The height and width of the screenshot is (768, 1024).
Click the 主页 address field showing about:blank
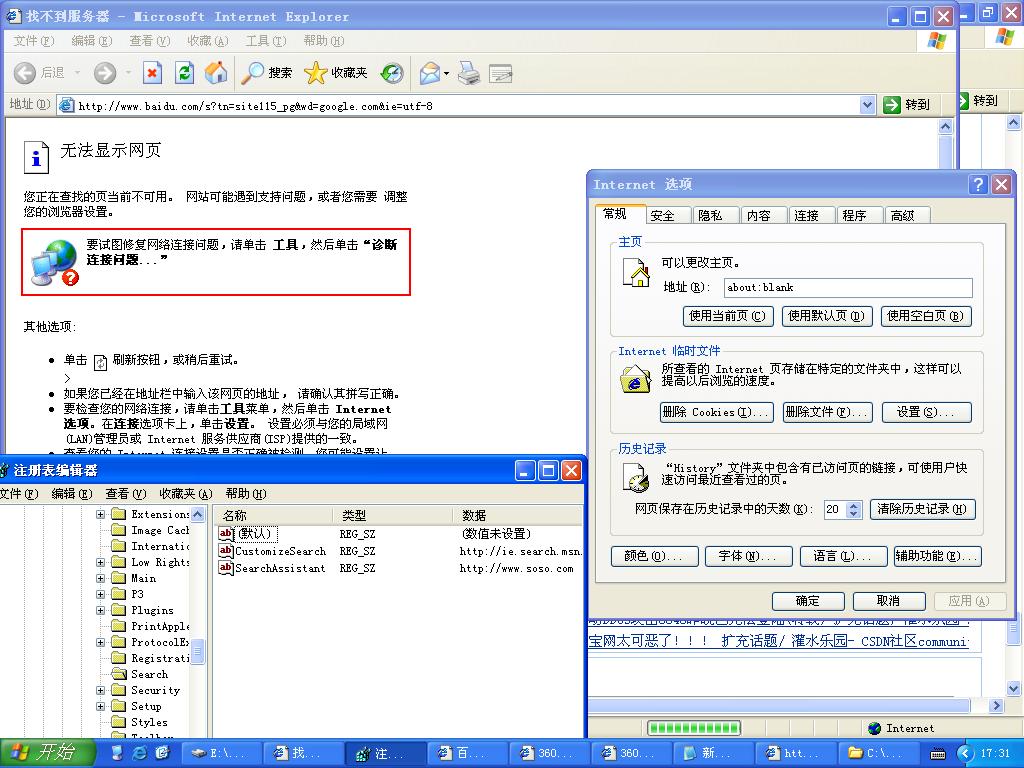click(848, 287)
